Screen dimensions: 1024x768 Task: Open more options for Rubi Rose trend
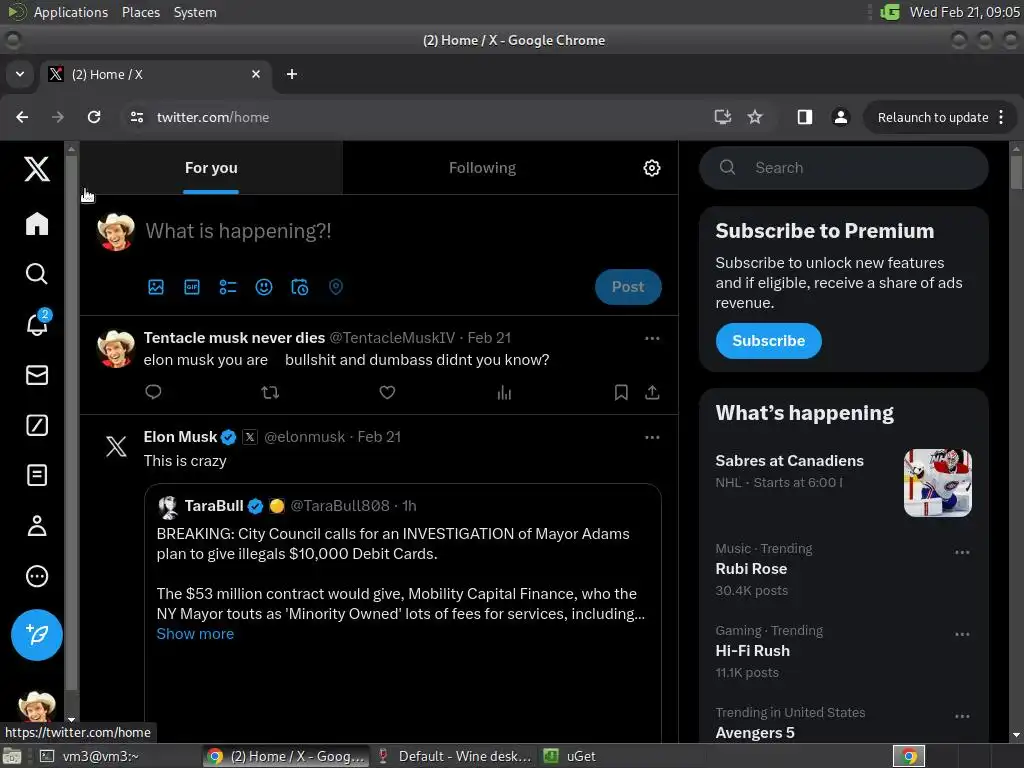(962, 552)
